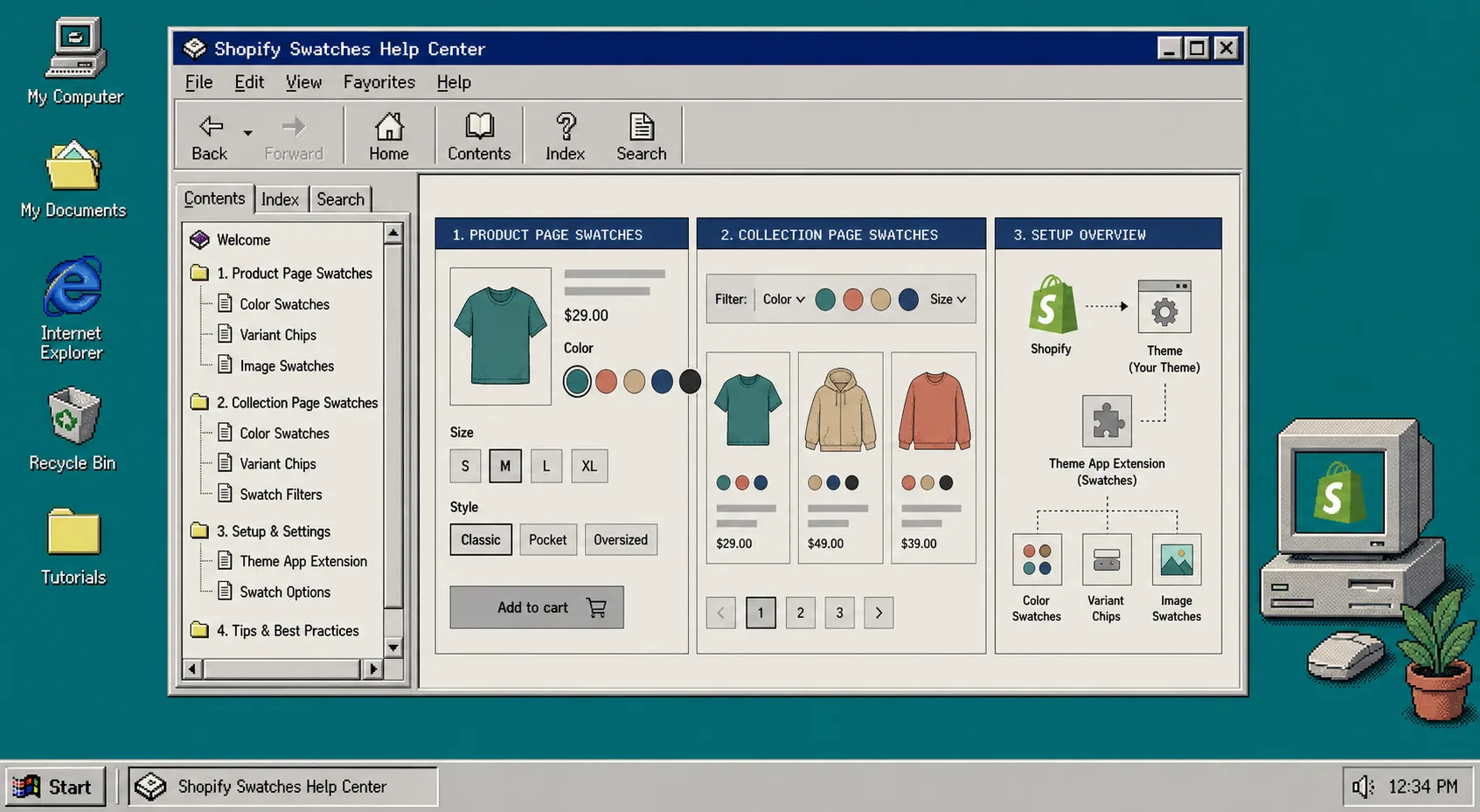Image resolution: width=1480 pixels, height=812 pixels.
Task: Click the volume speaker icon in the tray
Action: click(x=1362, y=787)
